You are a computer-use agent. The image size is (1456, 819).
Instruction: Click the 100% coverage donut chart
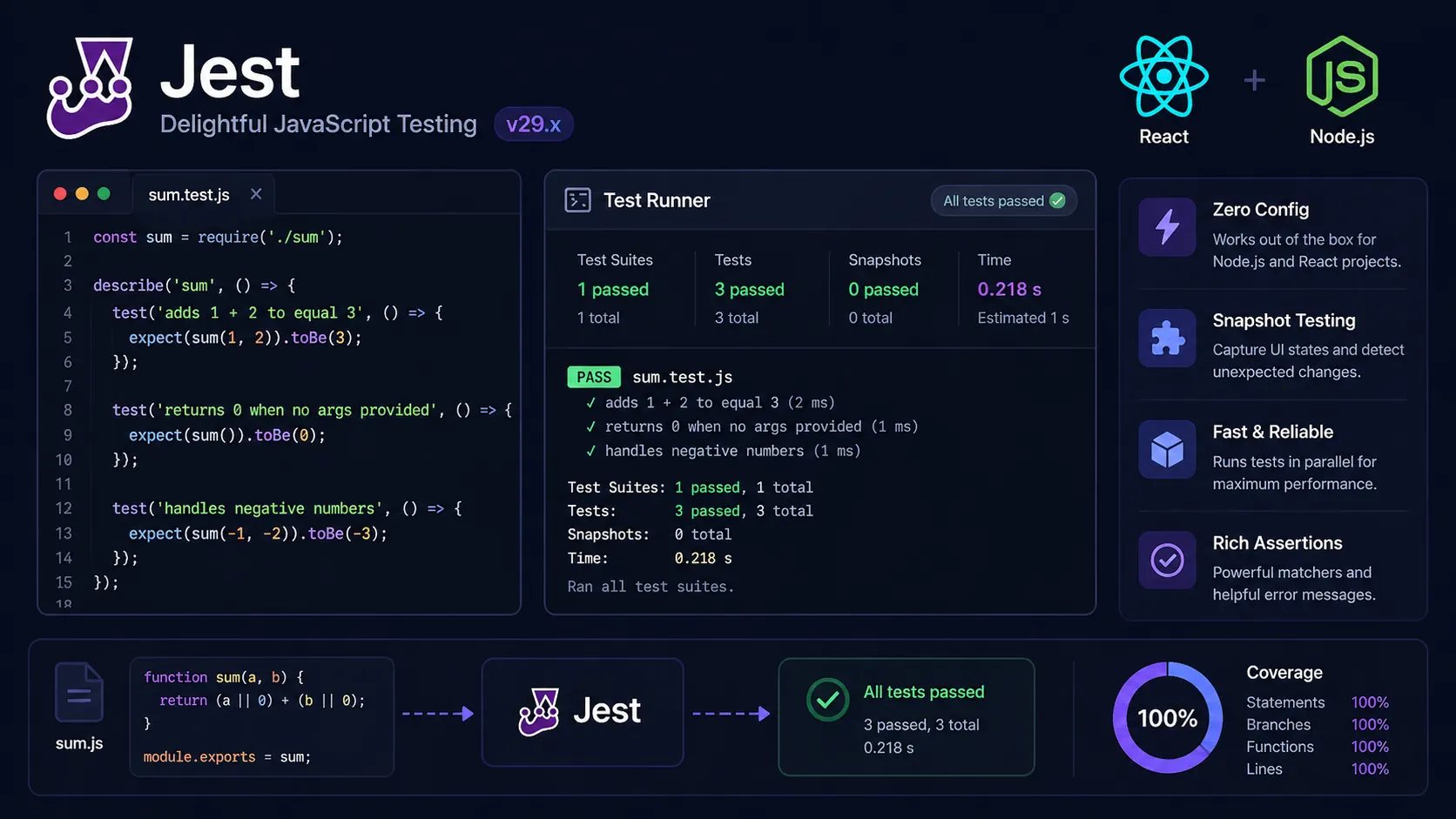click(x=1167, y=717)
